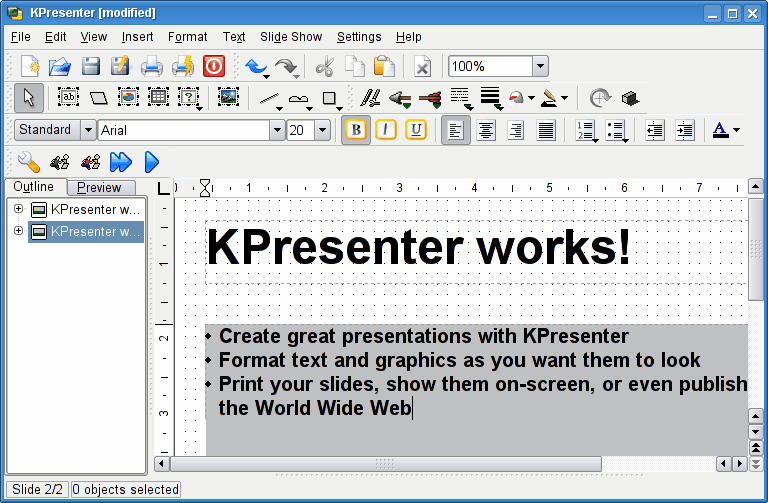Viewport: 768px width, 503px height.
Task: Click the Print icon in toolbar
Action: point(151,67)
